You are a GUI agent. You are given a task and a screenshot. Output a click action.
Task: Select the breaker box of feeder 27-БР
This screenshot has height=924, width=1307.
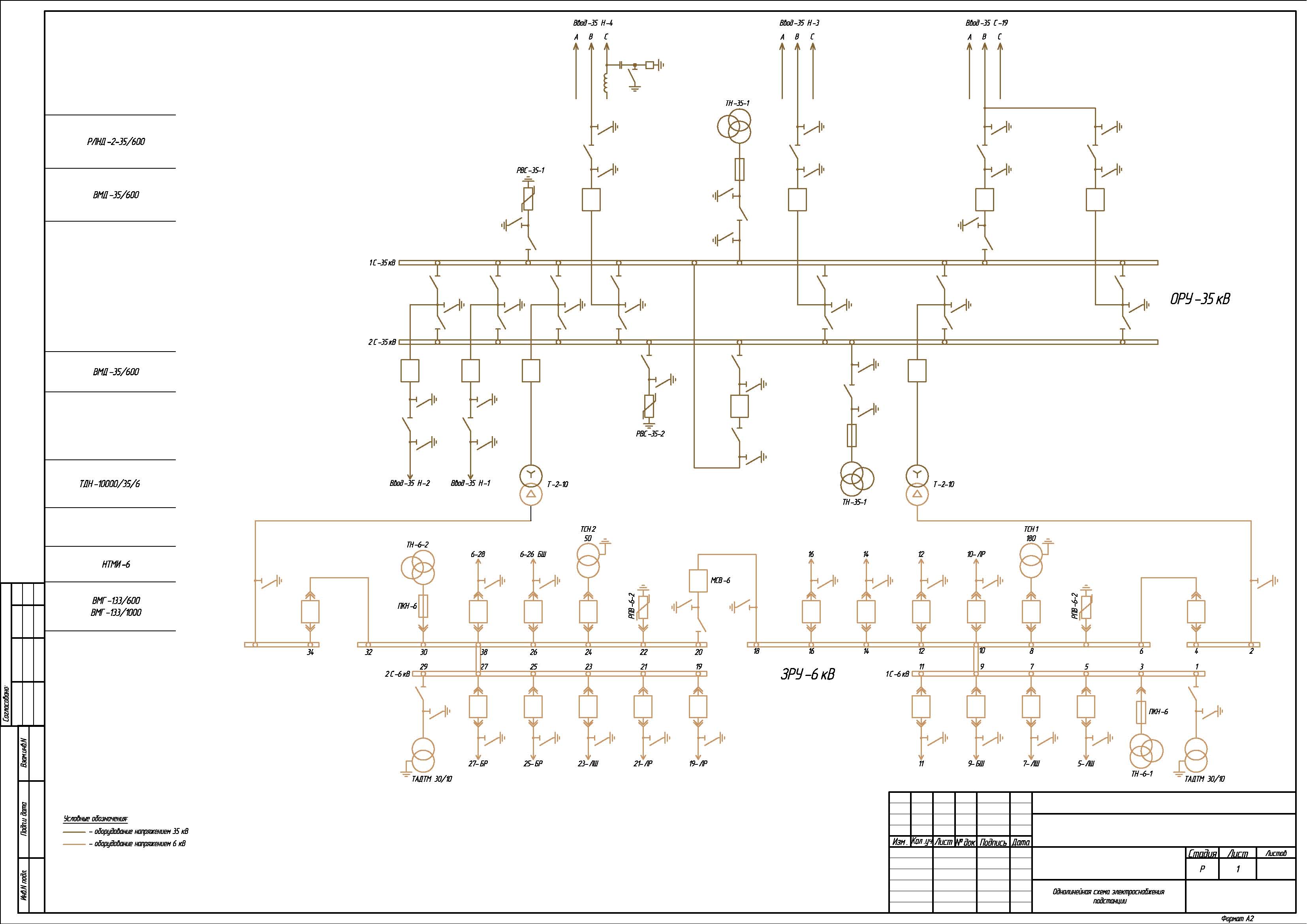click(x=478, y=706)
